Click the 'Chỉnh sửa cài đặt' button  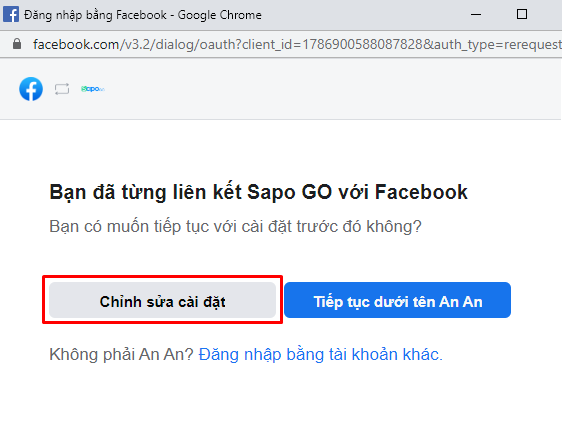click(162, 300)
